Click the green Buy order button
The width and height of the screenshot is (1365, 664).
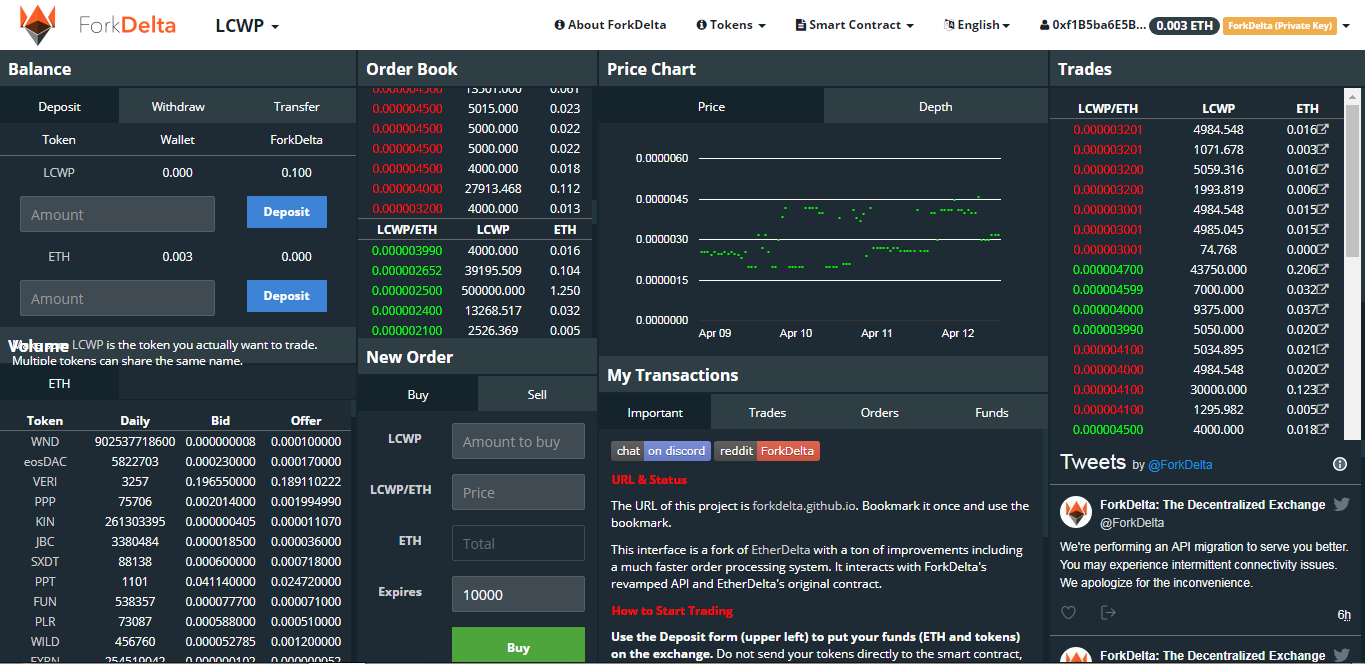[518, 645]
